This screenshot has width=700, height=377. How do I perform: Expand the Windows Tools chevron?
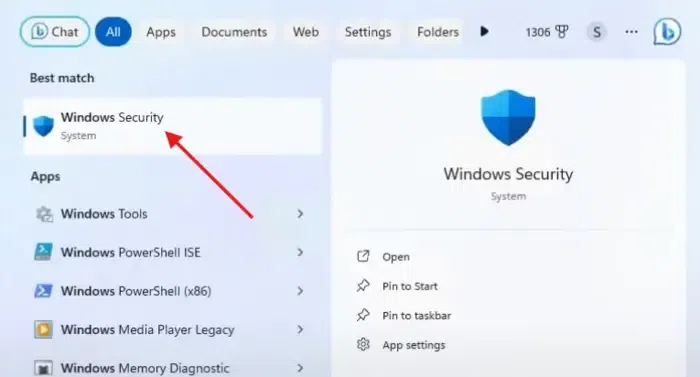pyautogui.click(x=300, y=214)
